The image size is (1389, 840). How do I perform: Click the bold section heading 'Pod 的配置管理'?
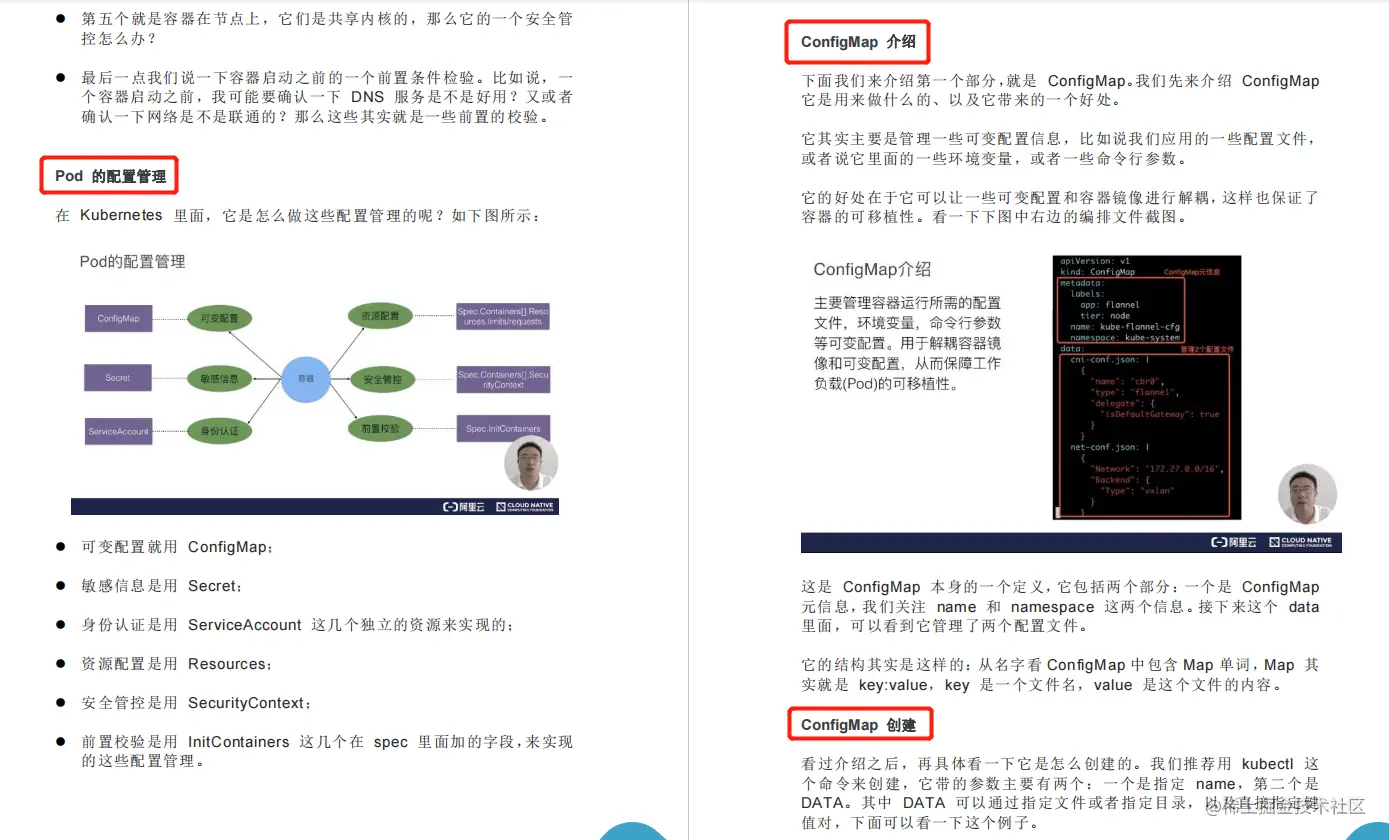110,176
